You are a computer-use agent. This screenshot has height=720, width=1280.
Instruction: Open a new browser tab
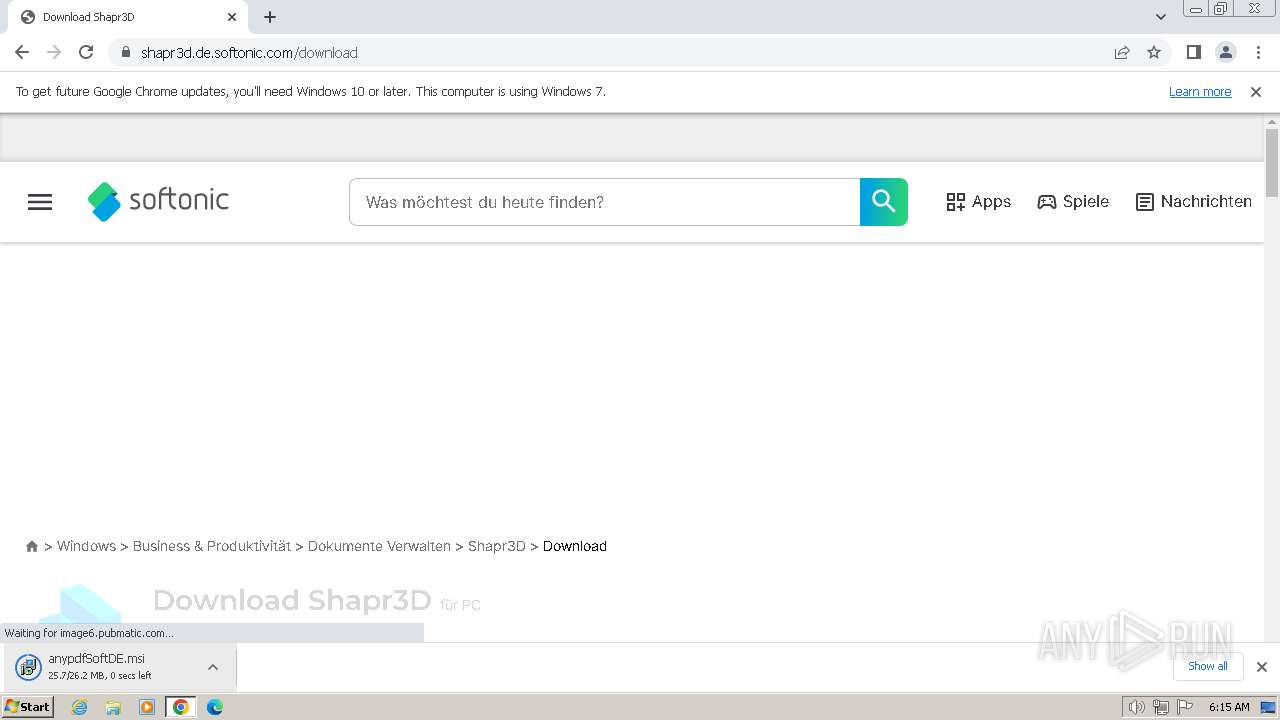(270, 17)
